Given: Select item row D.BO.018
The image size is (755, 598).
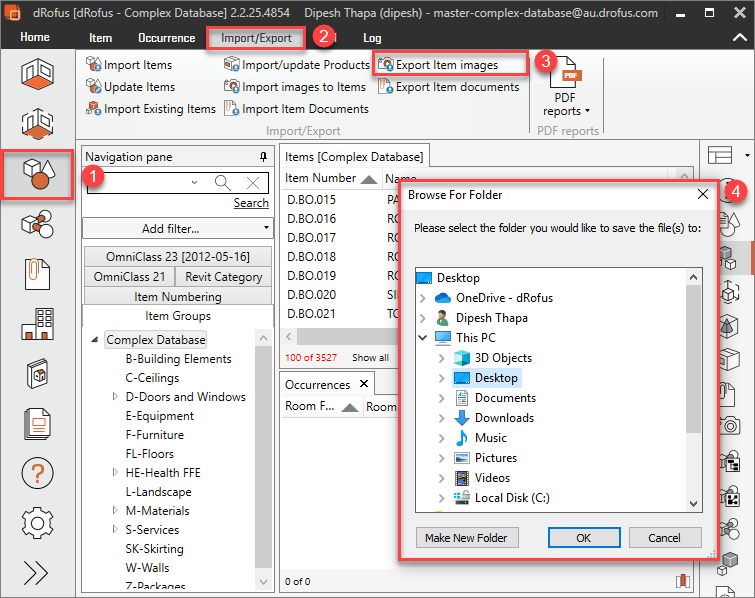Looking at the screenshot, I should 312,257.
